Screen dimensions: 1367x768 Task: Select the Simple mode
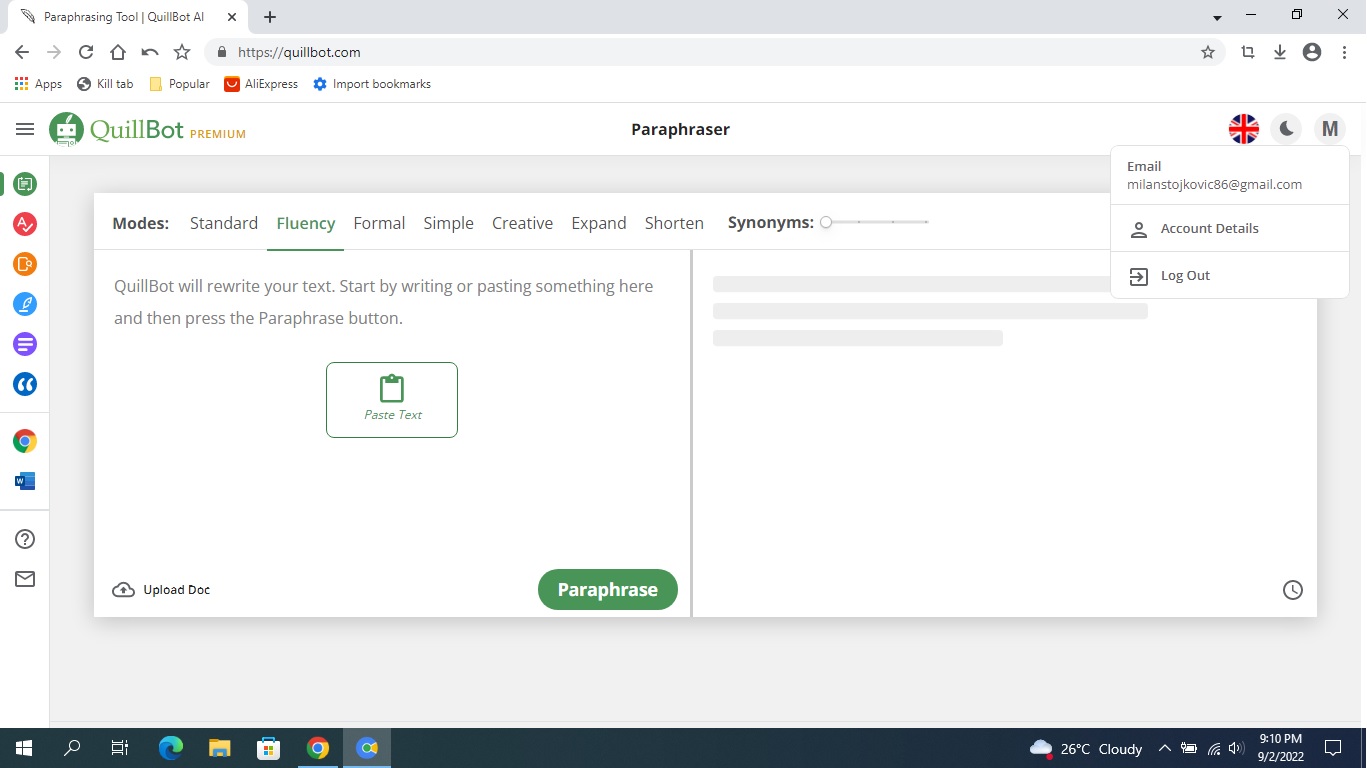[x=448, y=223]
